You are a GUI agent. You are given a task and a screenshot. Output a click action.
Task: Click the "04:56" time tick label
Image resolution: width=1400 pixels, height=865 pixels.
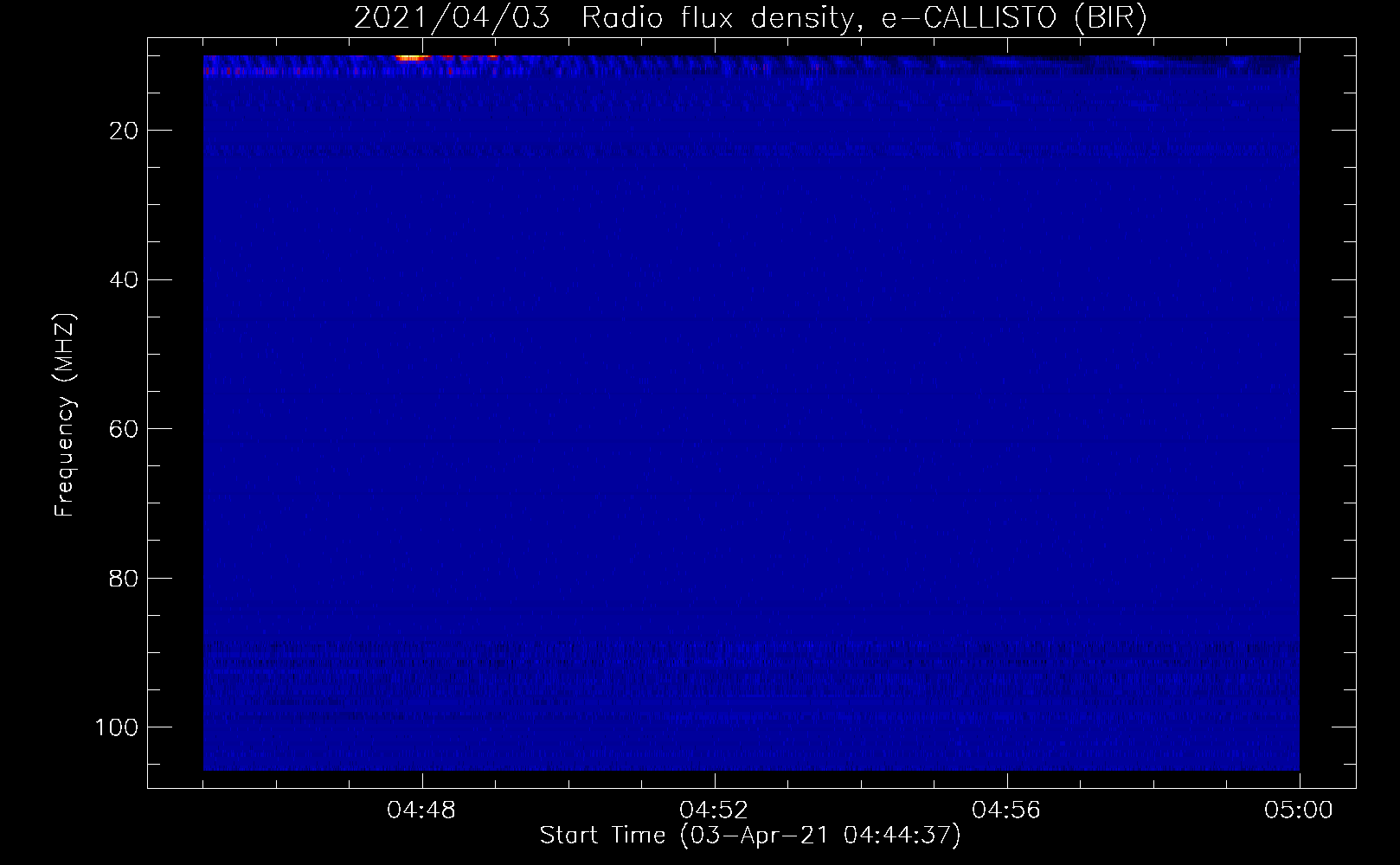[x=1007, y=811]
